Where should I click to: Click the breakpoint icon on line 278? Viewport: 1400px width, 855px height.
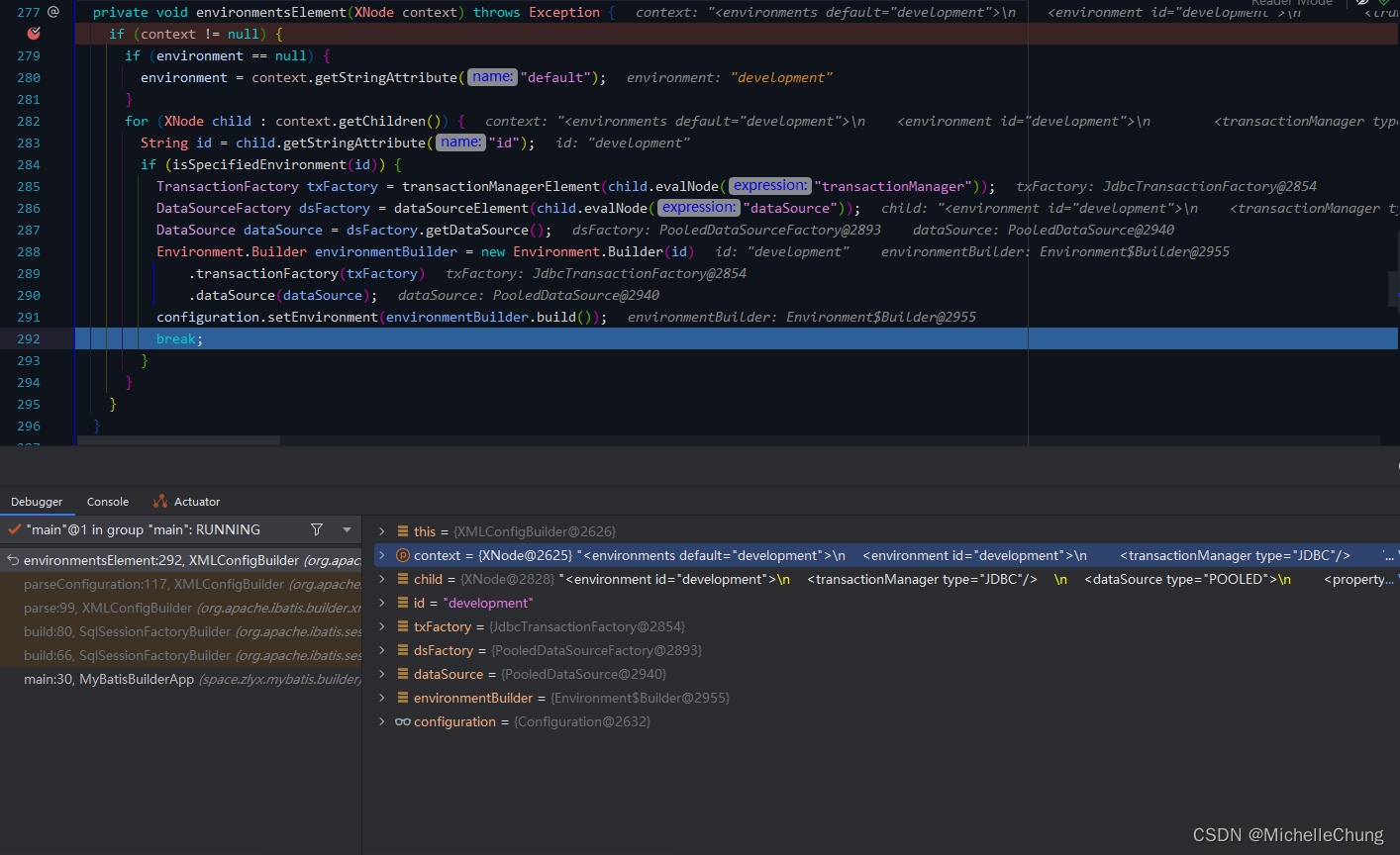[34, 34]
